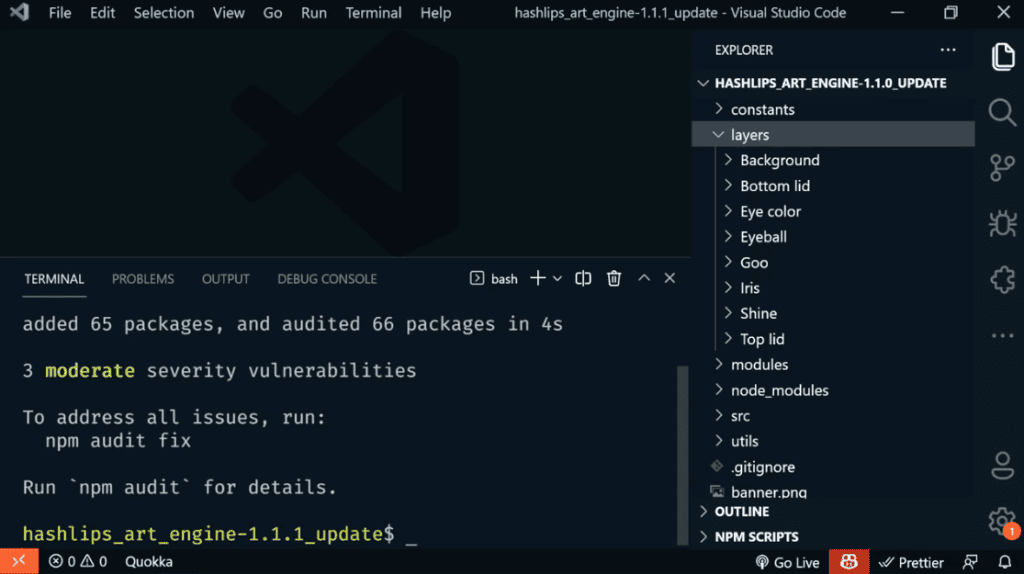
Task: Click the VS Code logo in title bar
Action: coord(20,12)
